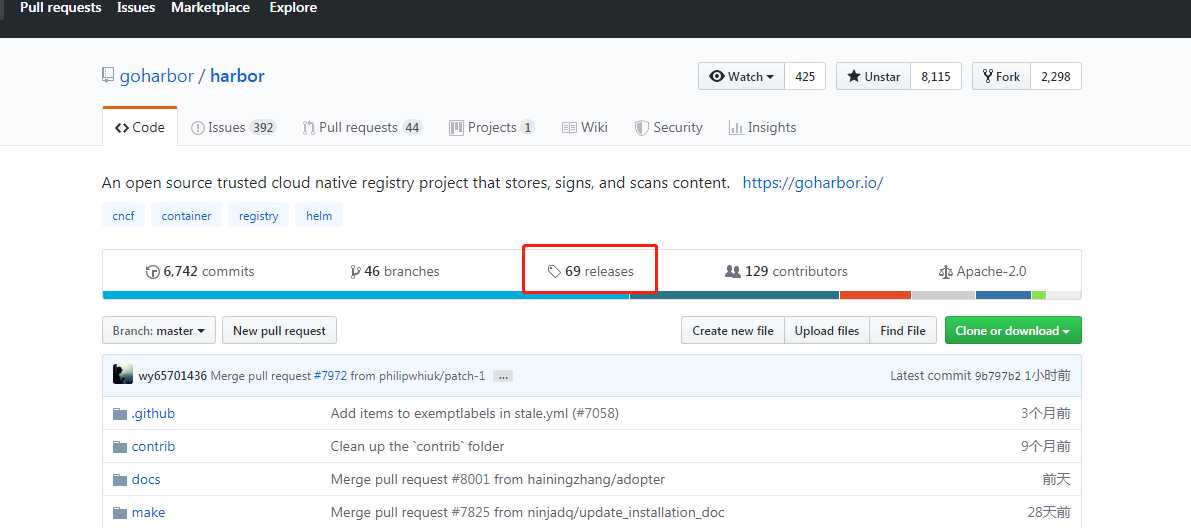Open the goharbor owner link
Viewport: 1191px width, 528px height.
(156, 76)
